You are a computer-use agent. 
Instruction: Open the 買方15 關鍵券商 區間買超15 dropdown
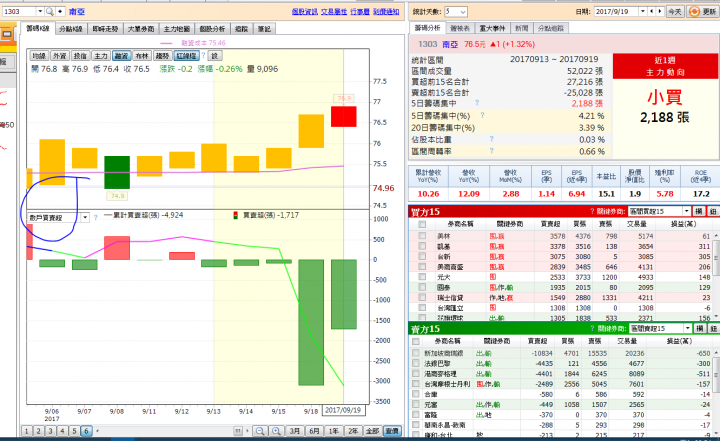pyautogui.click(x=686, y=211)
